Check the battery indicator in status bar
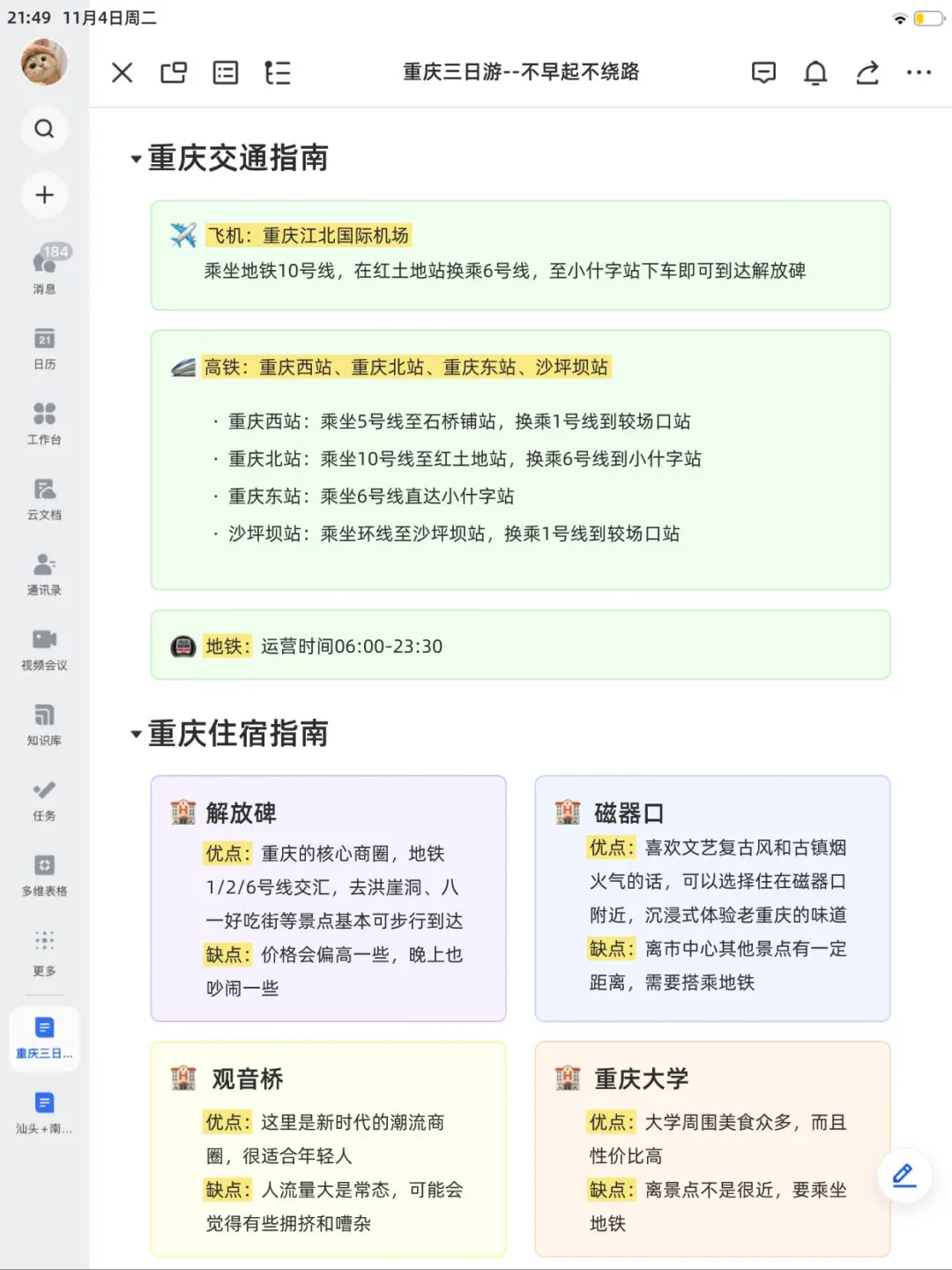This screenshot has width=952, height=1270. click(928, 19)
